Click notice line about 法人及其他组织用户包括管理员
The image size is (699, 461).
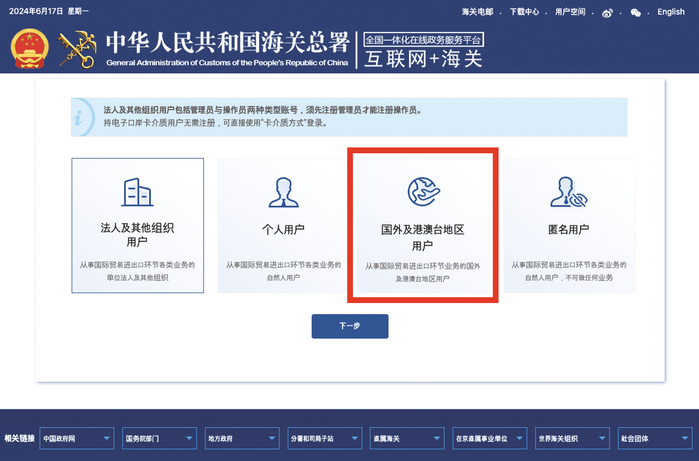(x=263, y=110)
